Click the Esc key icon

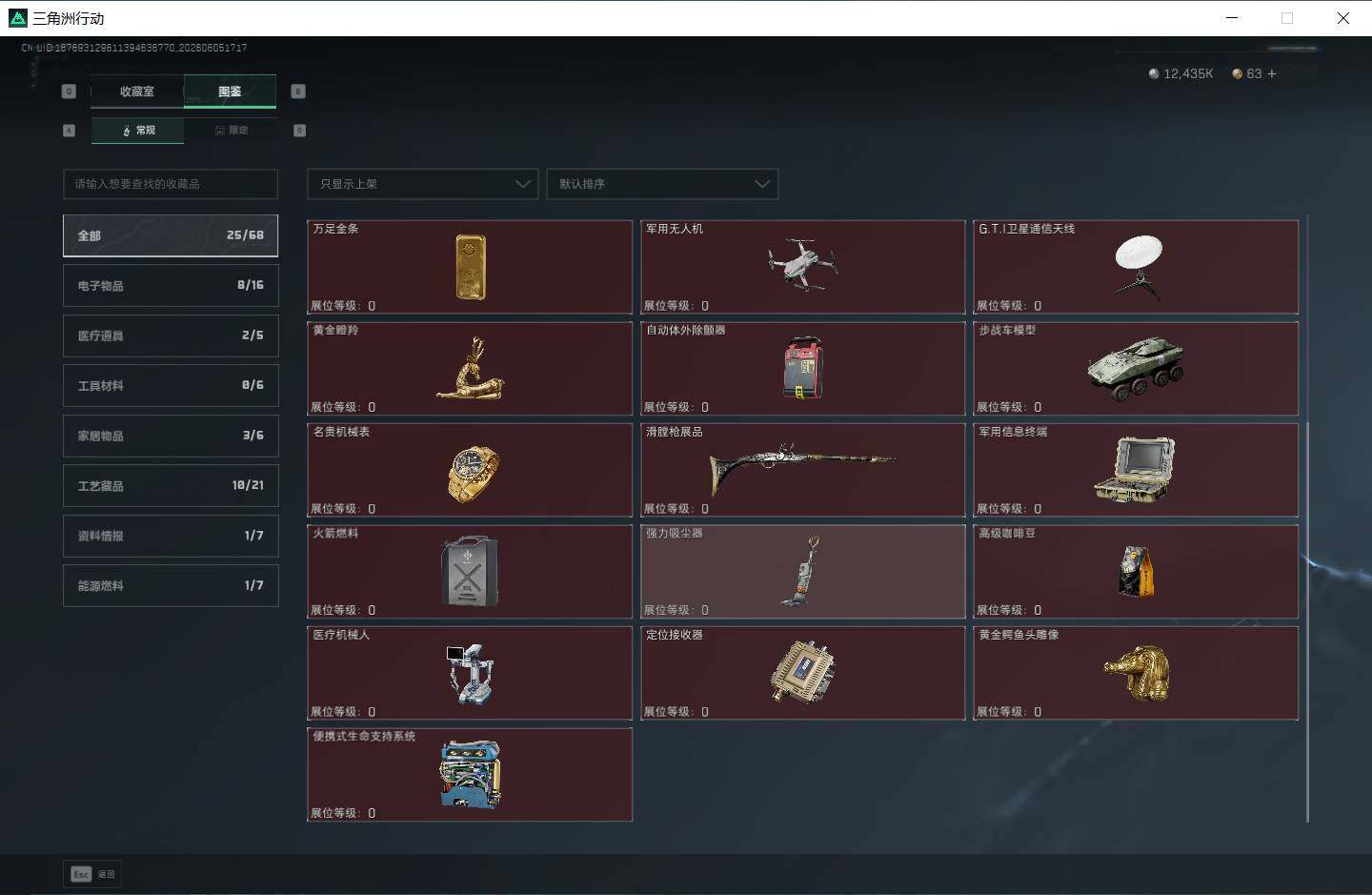[81, 874]
